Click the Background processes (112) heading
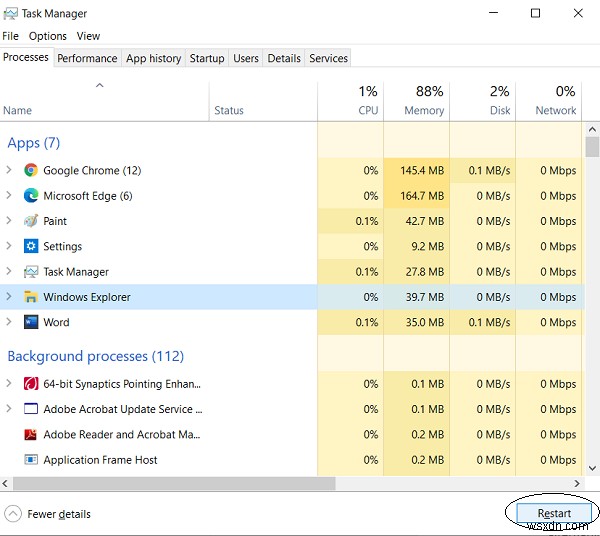Image resolution: width=600 pixels, height=536 pixels. [x=96, y=356]
